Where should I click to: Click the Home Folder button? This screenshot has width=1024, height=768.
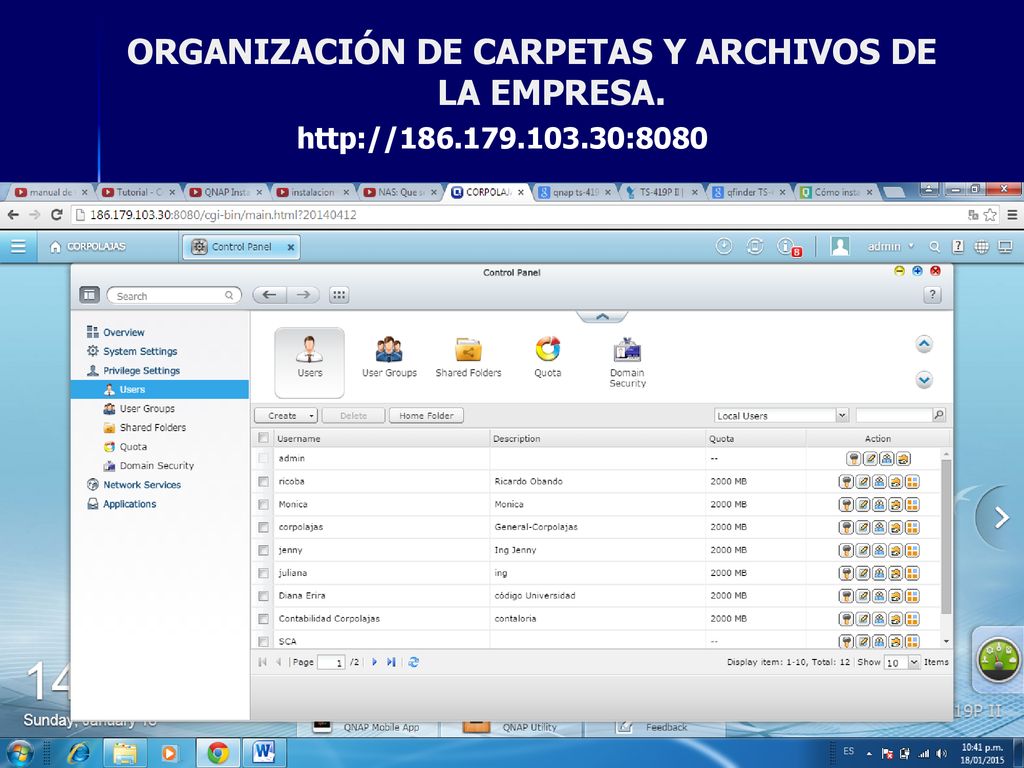[x=426, y=415]
